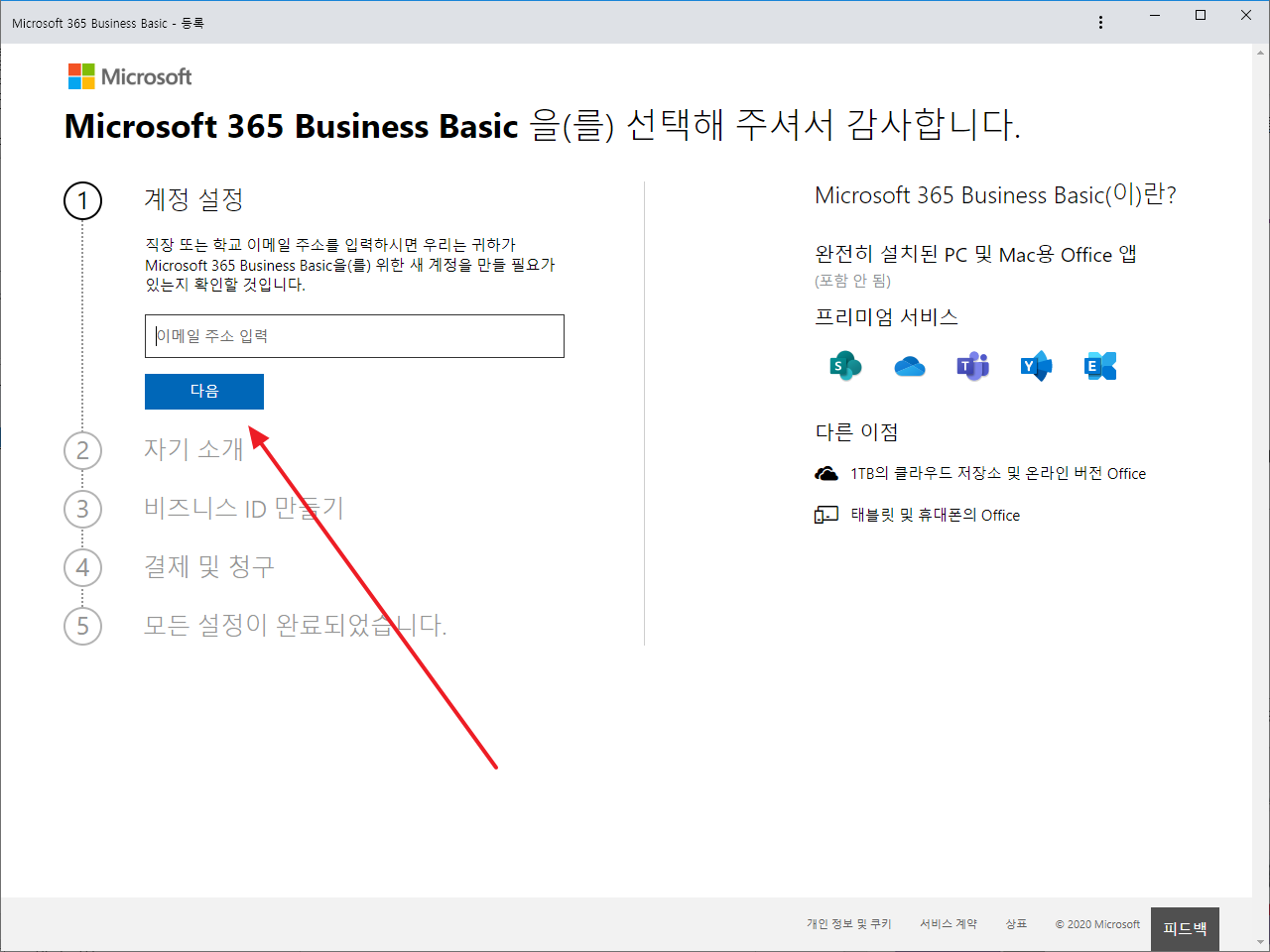
Task: Click the blue 다음 button
Action: pos(204,392)
